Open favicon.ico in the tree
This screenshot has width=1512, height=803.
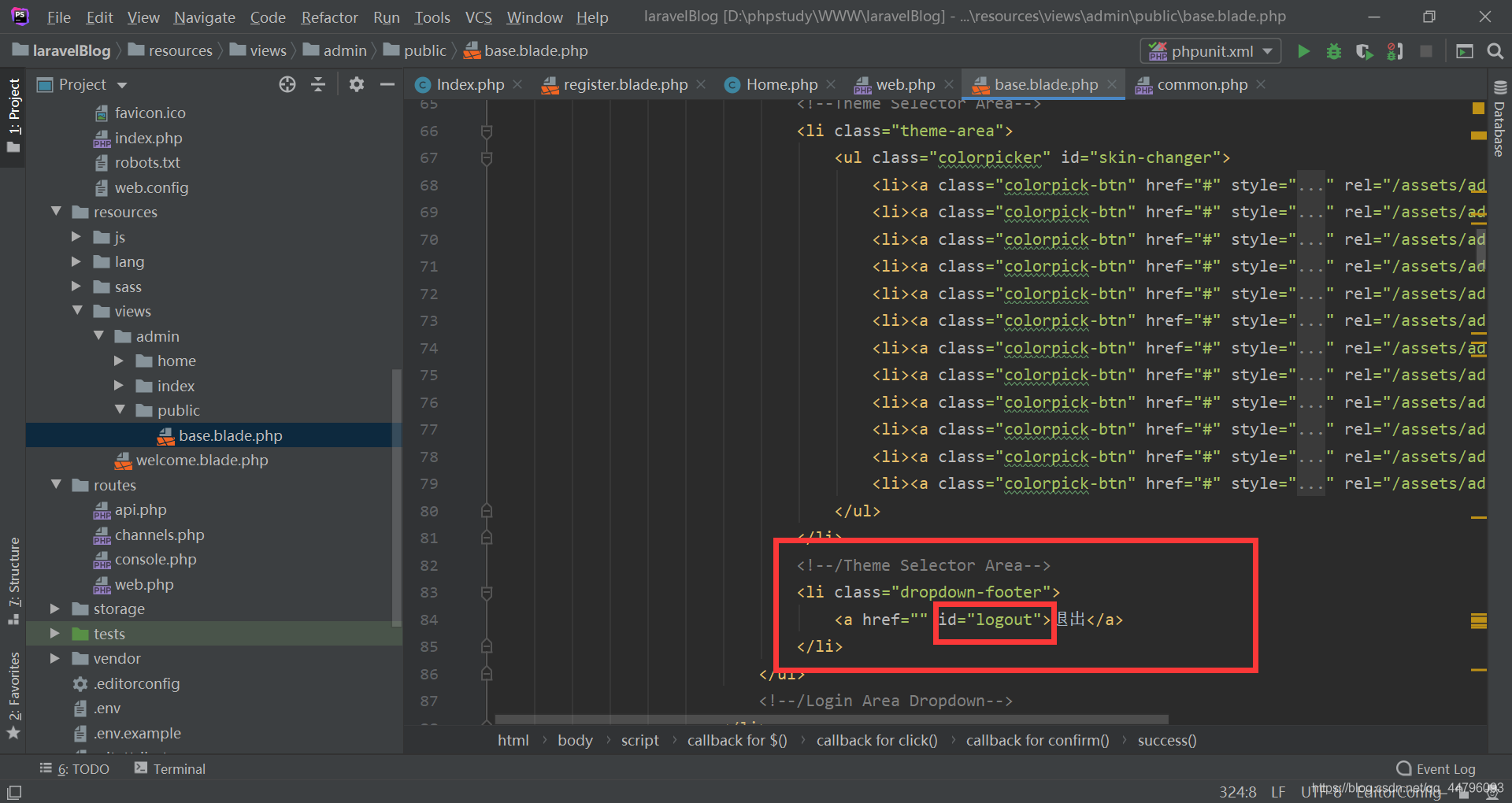click(150, 113)
